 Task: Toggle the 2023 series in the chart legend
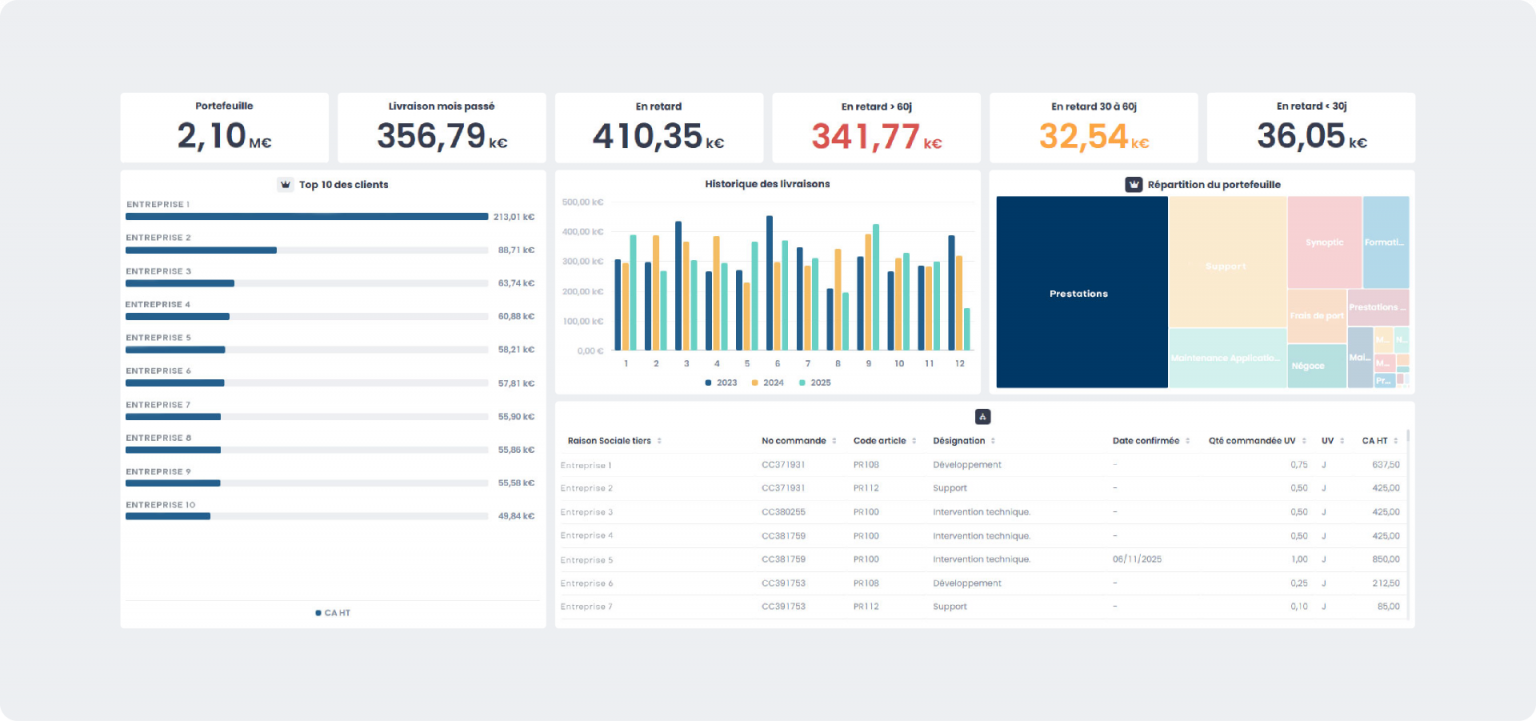pyautogui.click(x=721, y=383)
